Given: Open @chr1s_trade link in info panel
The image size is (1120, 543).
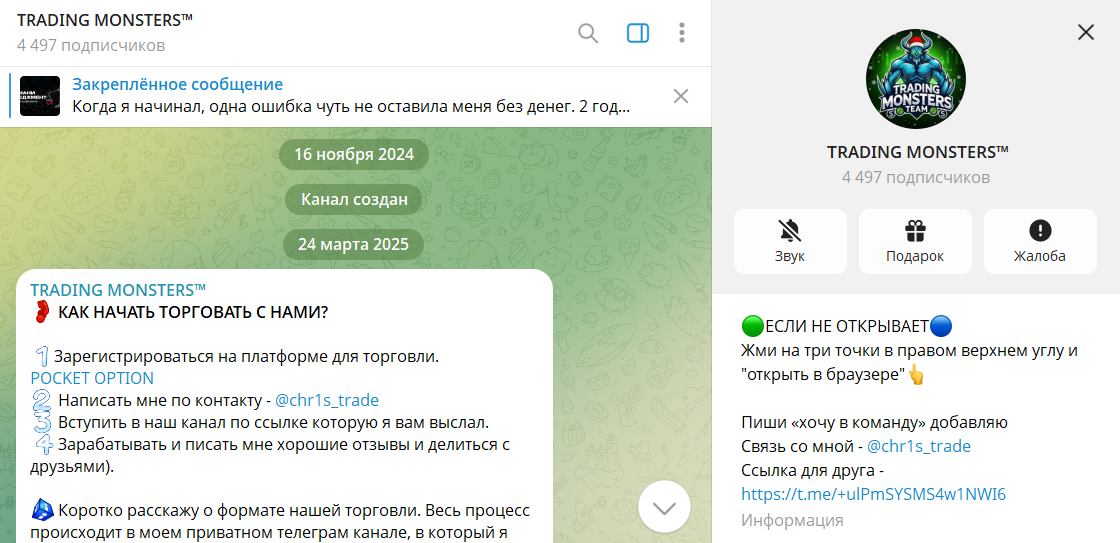Looking at the screenshot, I should click(918, 446).
